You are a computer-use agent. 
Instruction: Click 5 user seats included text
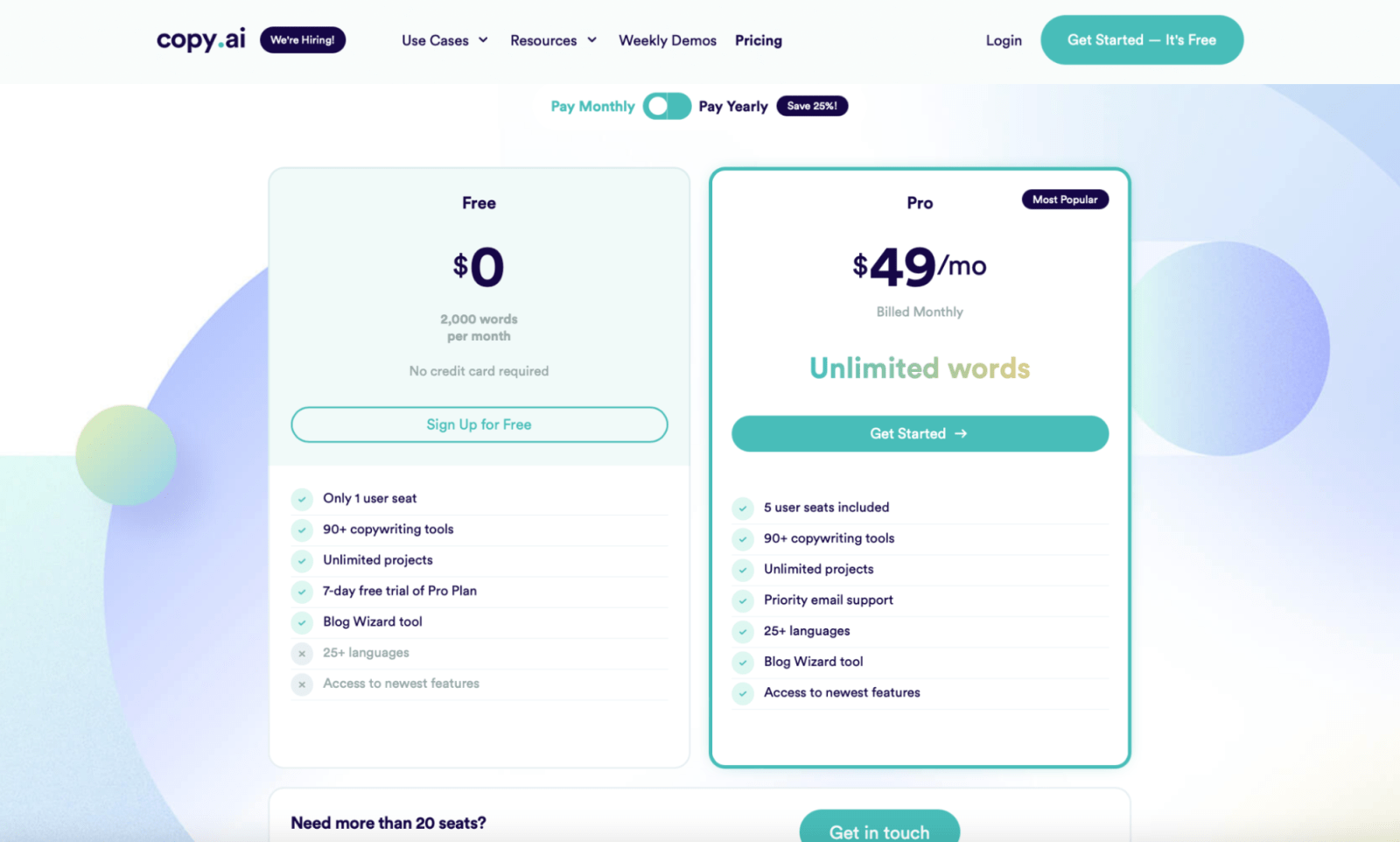pos(826,507)
